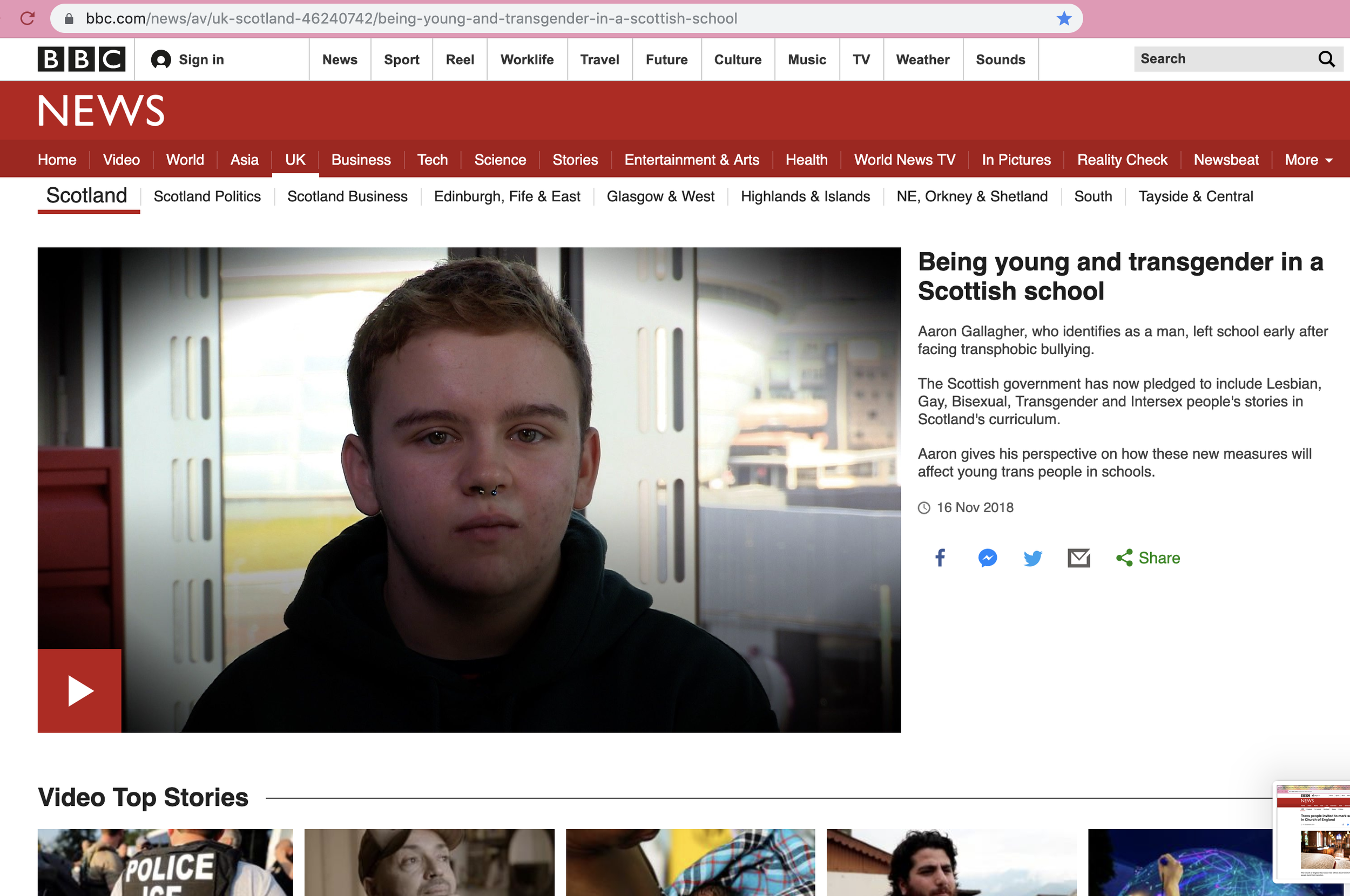
Task: Open Edinburgh, Fife & East link
Action: [507, 196]
